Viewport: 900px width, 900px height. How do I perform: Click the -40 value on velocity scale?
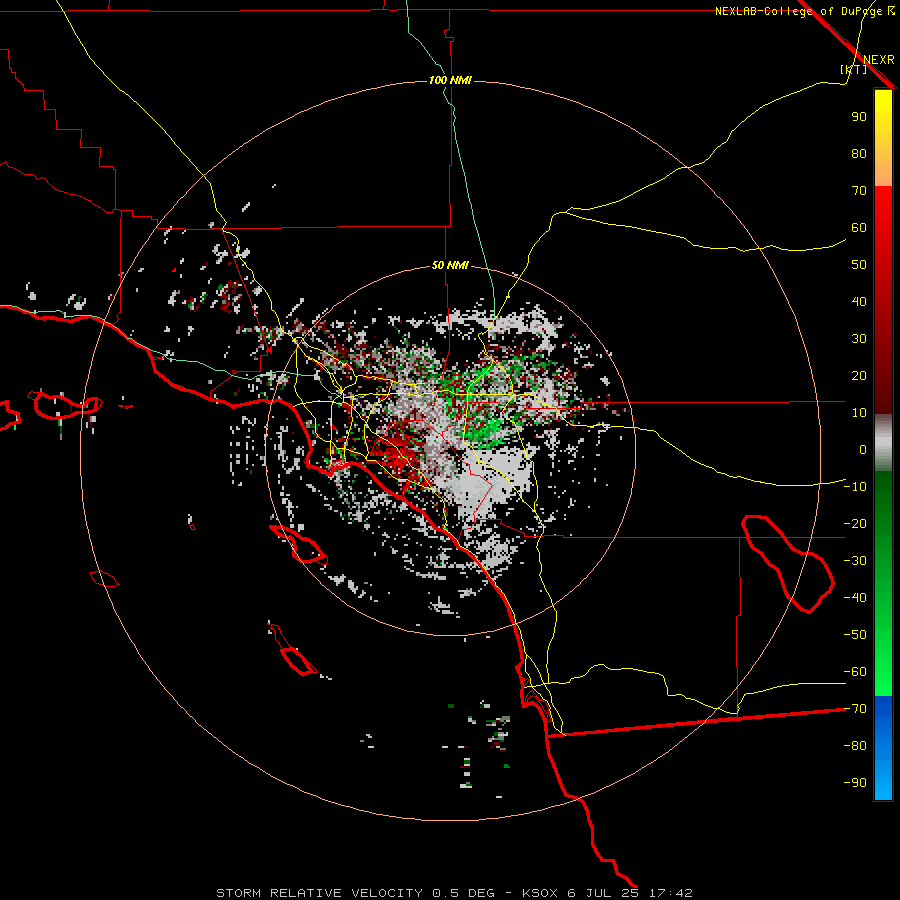(x=855, y=598)
